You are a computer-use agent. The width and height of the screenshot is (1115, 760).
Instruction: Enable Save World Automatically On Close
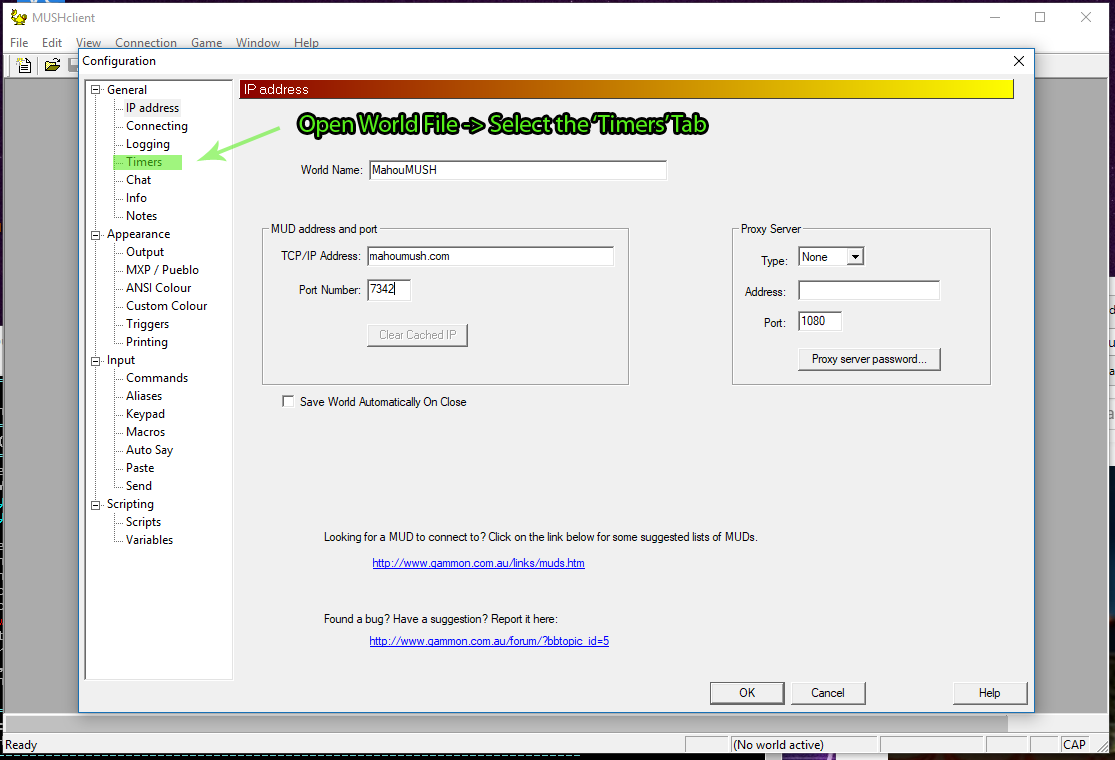pos(288,402)
